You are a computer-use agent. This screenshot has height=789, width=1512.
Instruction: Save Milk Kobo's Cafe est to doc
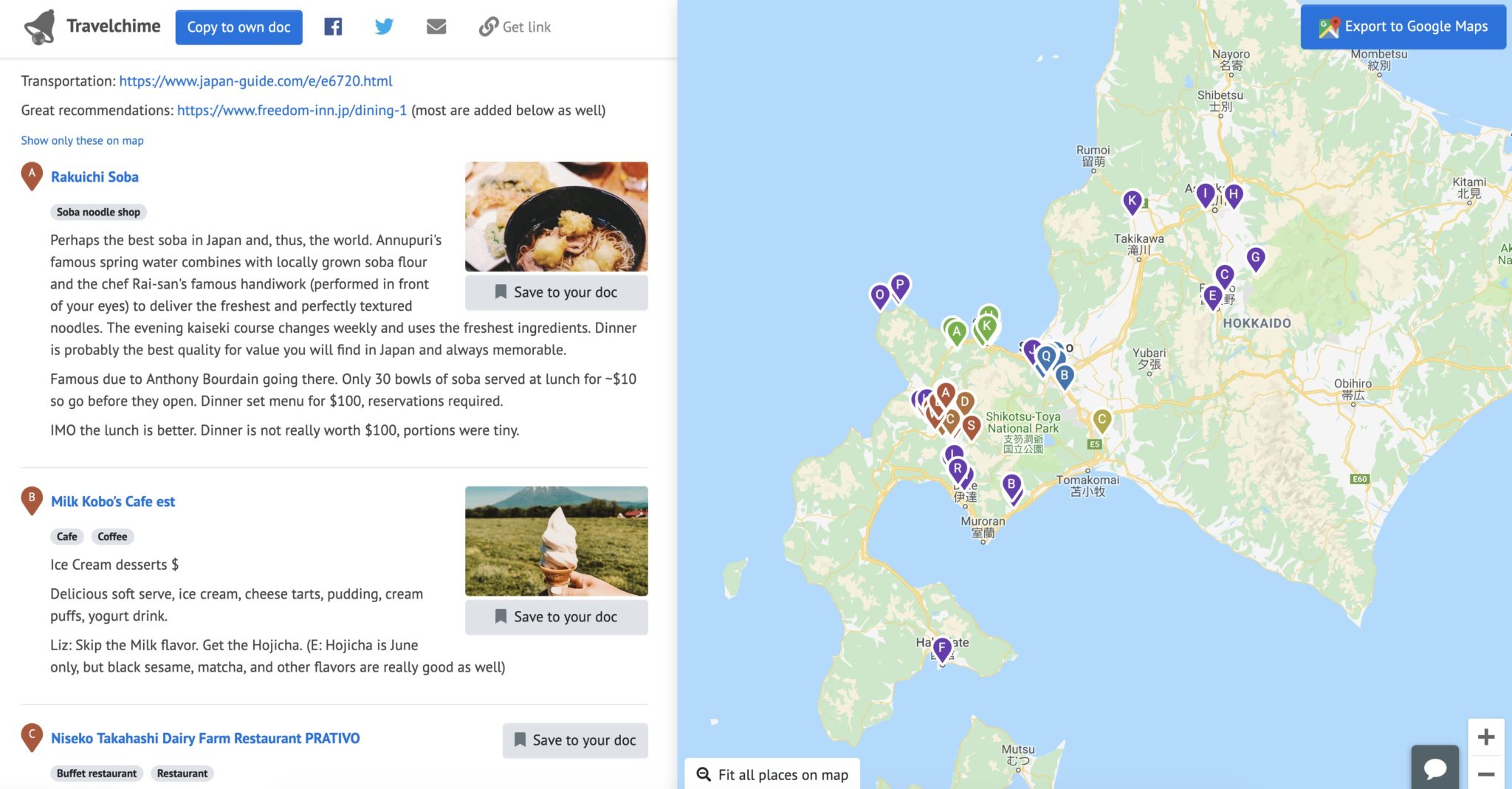click(556, 617)
